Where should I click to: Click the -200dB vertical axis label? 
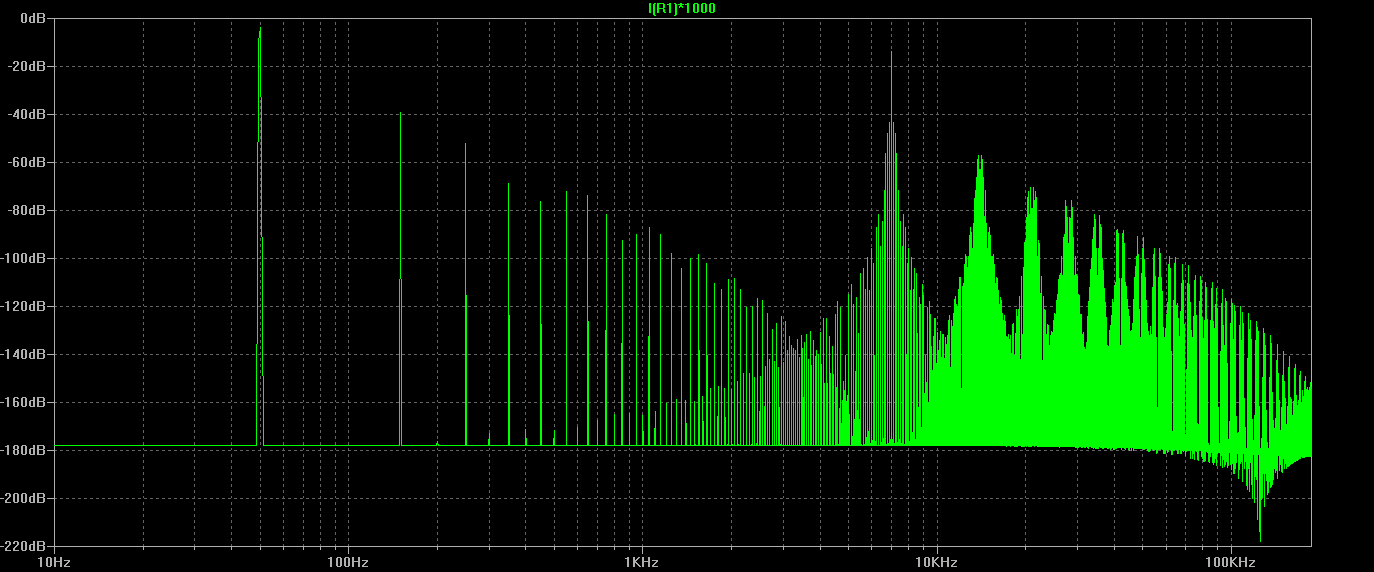(25, 499)
